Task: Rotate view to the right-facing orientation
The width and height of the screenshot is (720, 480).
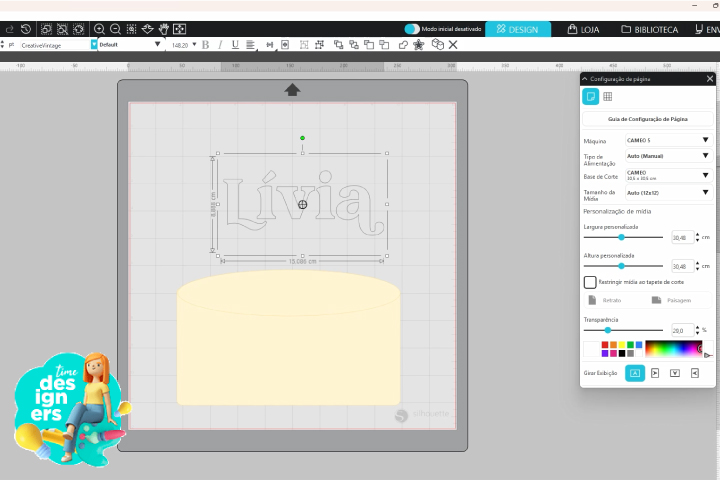Action: pyautogui.click(x=654, y=373)
